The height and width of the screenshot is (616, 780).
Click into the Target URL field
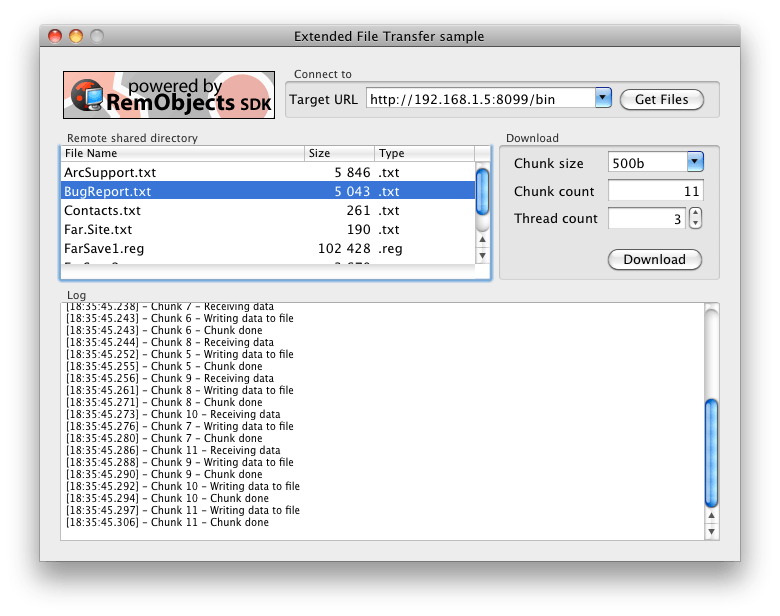pyautogui.click(x=481, y=99)
